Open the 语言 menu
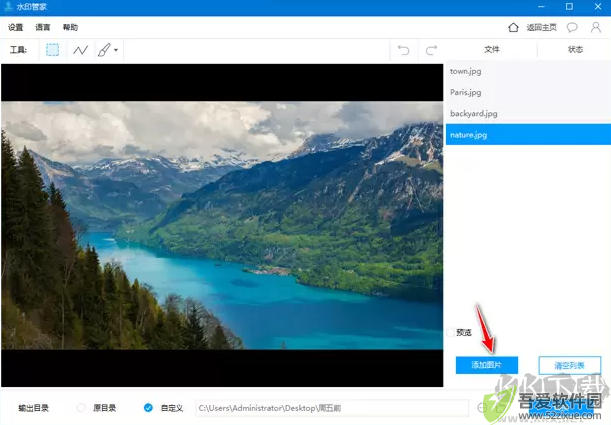Screen dimensions: 611x425 (43, 27)
